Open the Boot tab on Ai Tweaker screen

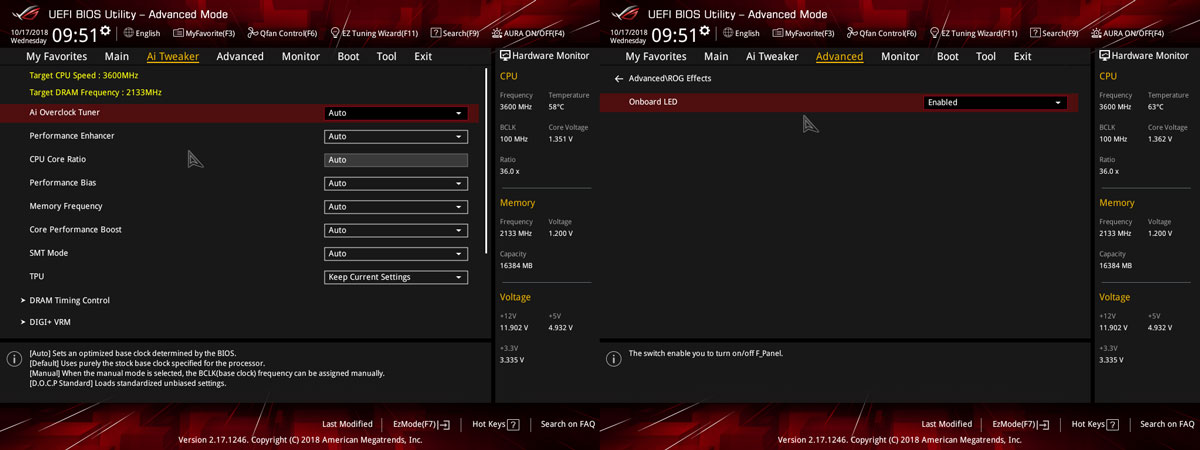[348, 56]
